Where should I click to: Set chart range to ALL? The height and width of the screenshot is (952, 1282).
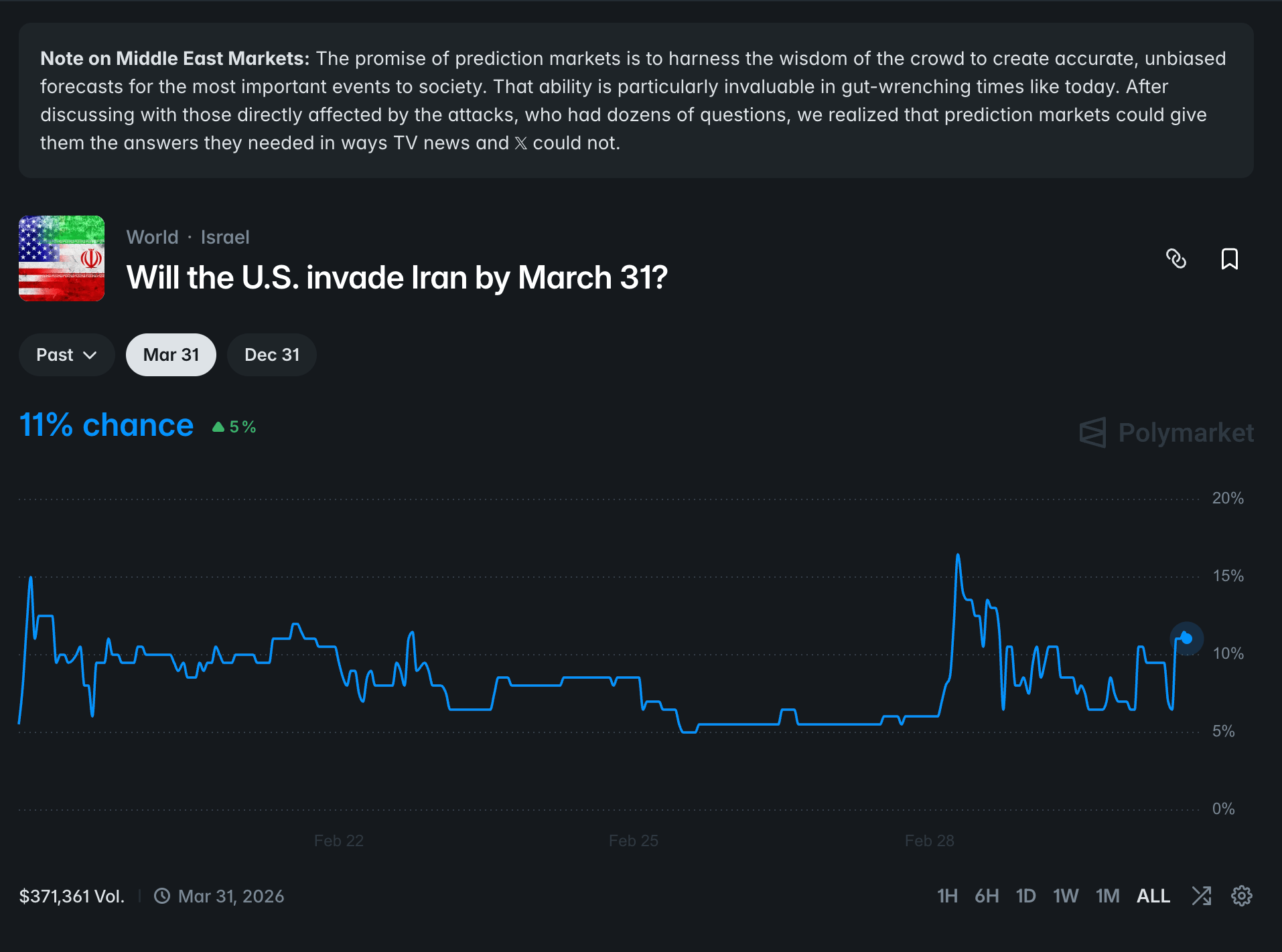(x=1153, y=896)
